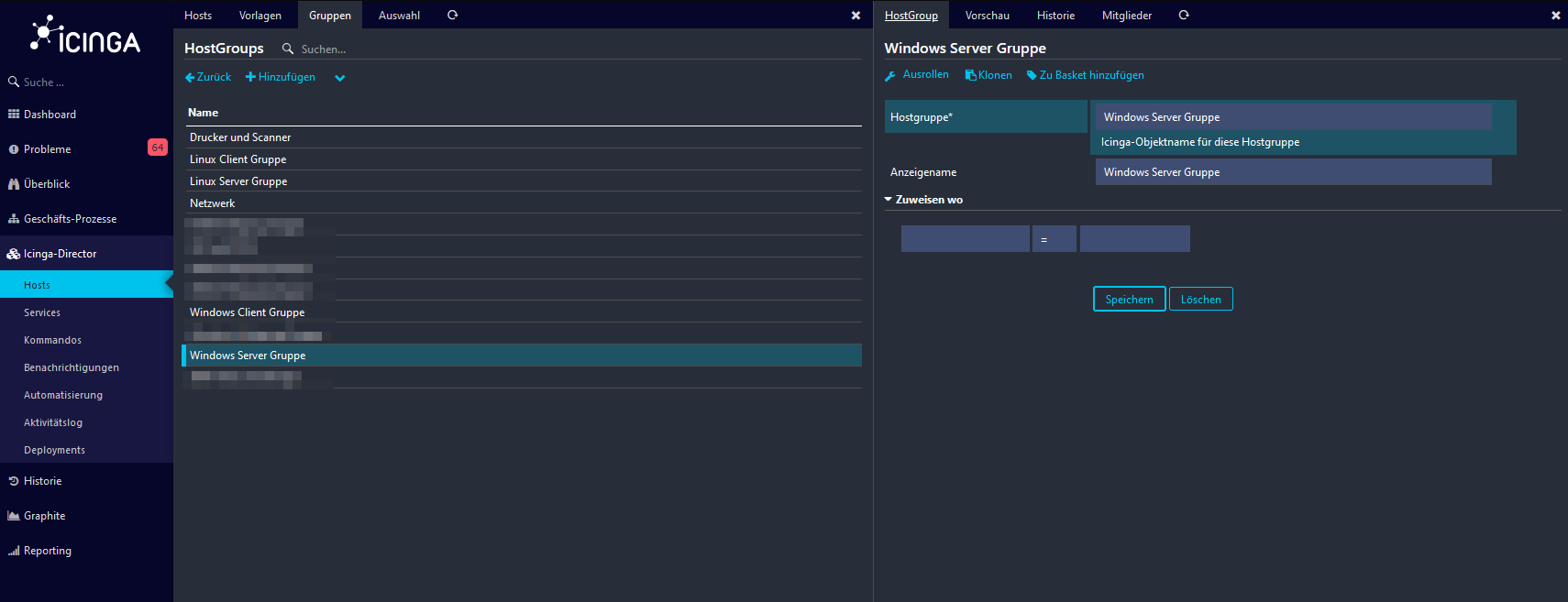
Task: Select the Drucker und Scanner row
Action: (523, 137)
